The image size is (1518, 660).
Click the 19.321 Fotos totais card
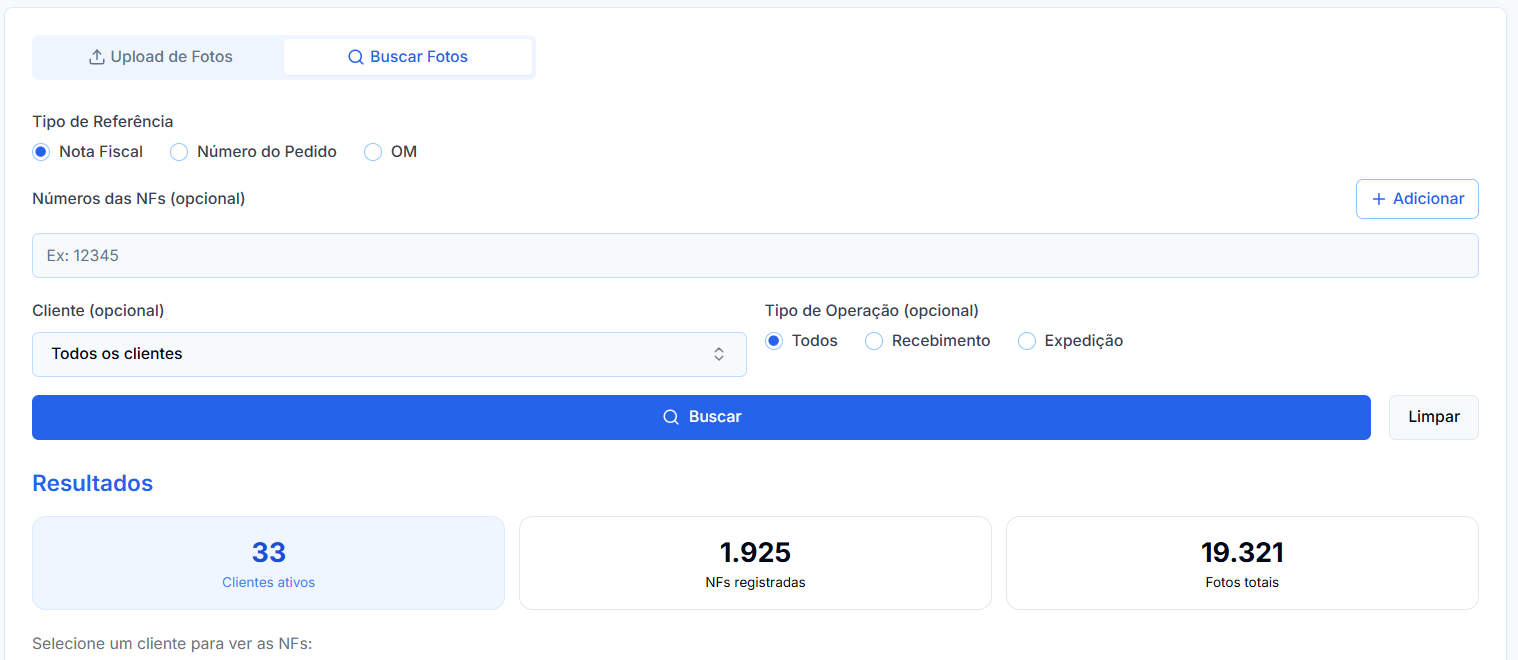(x=1242, y=563)
